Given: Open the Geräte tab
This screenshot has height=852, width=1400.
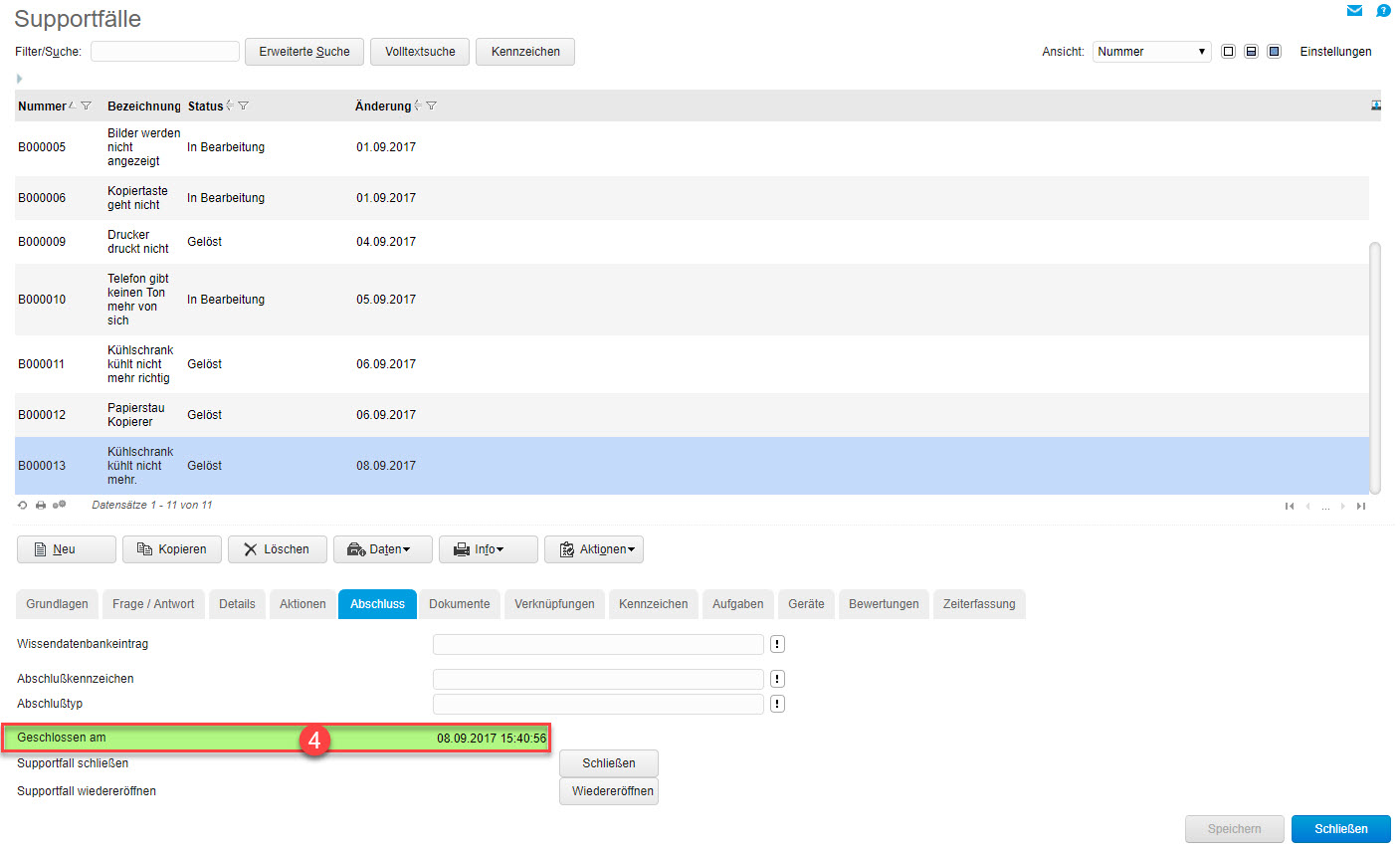Looking at the screenshot, I should 806,604.
